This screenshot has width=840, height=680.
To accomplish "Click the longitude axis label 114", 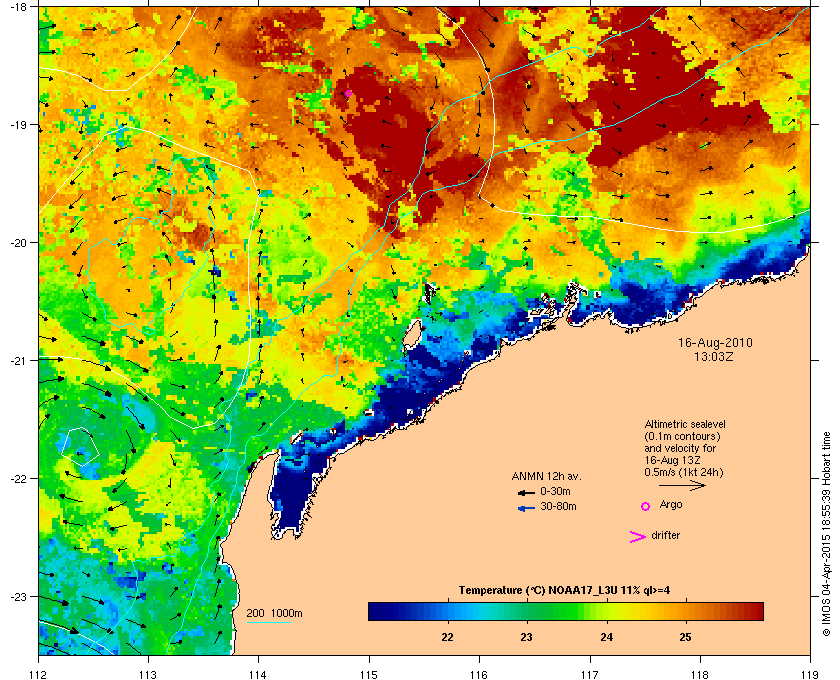I will (258, 675).
